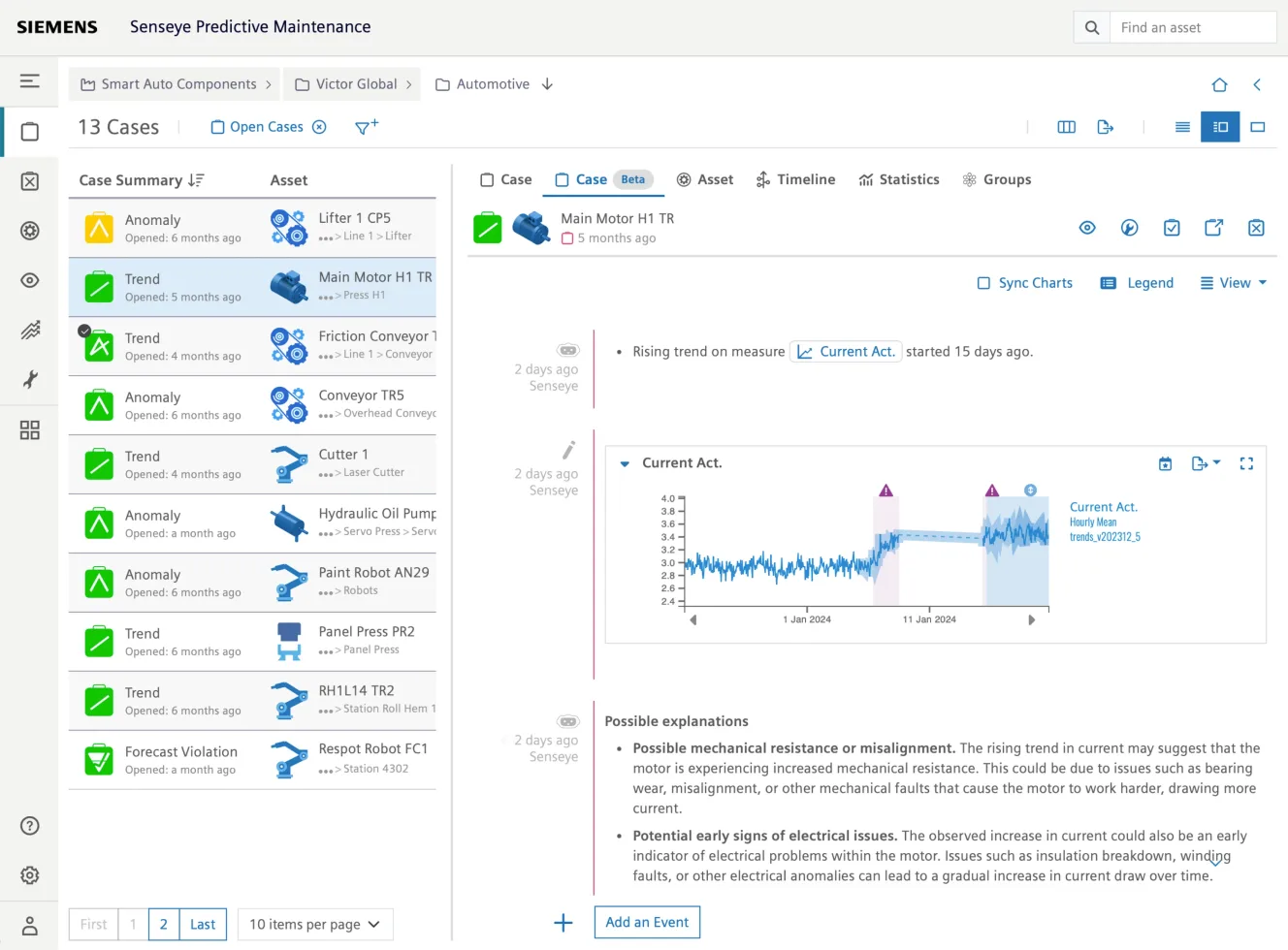Toggle the Legend display
The height and width of the screenshot is (950, 1288).
[1137, 283]
